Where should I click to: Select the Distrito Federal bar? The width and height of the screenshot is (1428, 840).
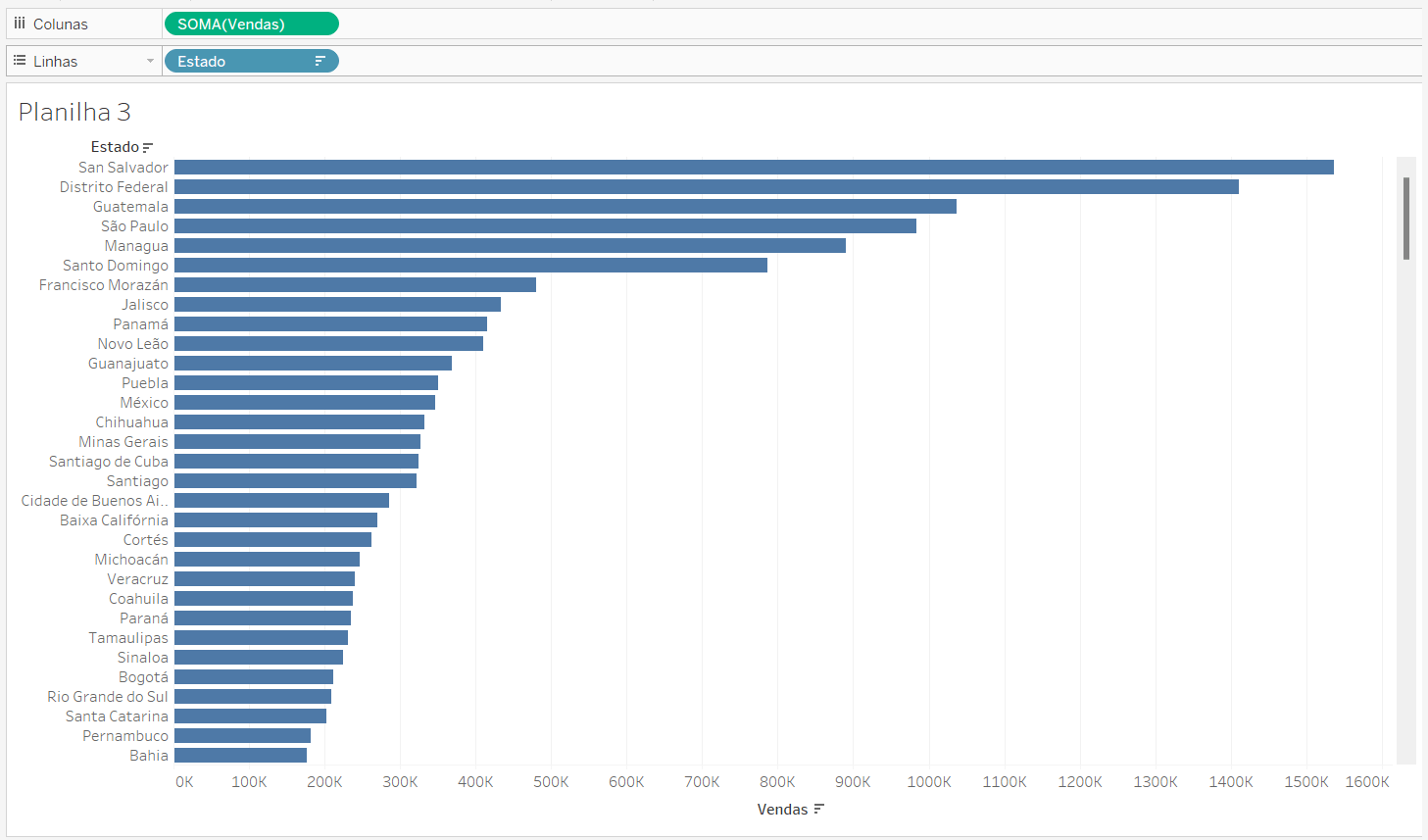point(707,187)
